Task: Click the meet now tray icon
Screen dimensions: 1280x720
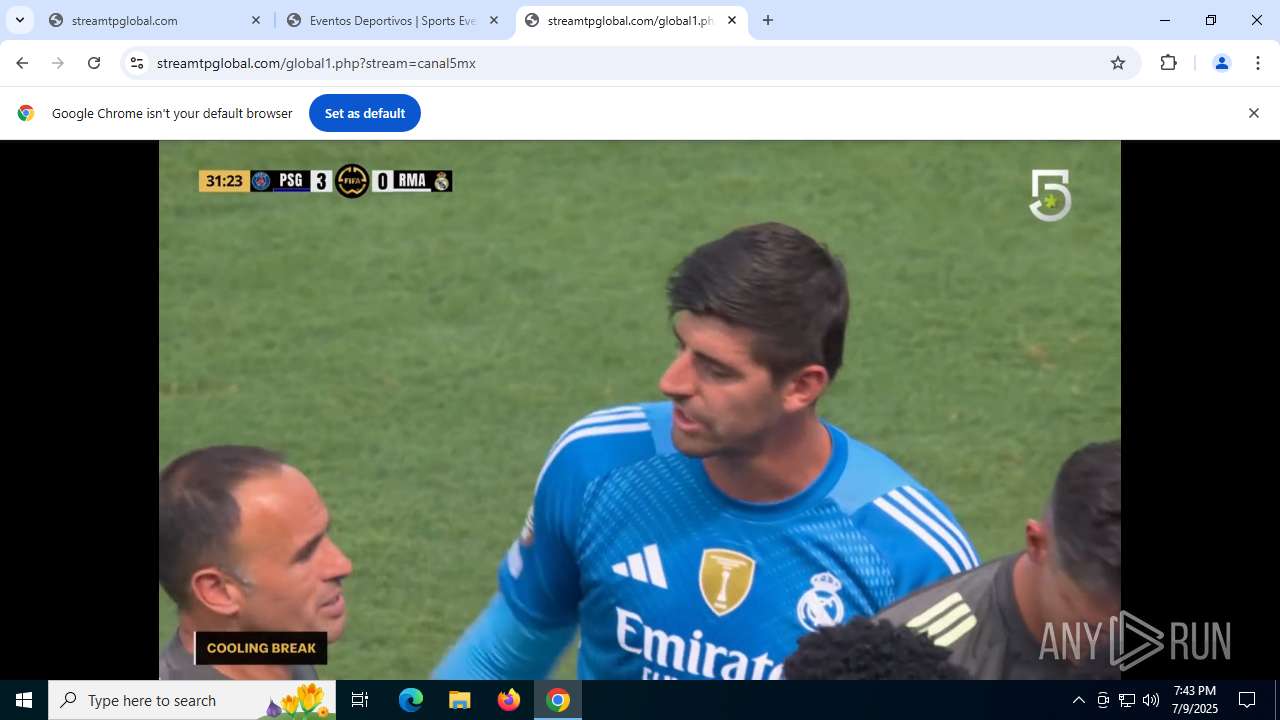Action: [1103, 700]
